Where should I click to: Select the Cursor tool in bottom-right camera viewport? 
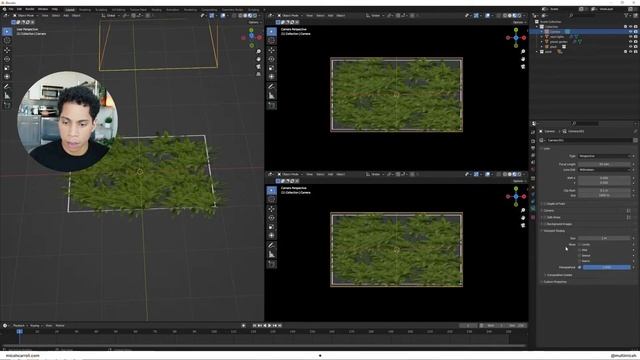click(x=271, y=199)
